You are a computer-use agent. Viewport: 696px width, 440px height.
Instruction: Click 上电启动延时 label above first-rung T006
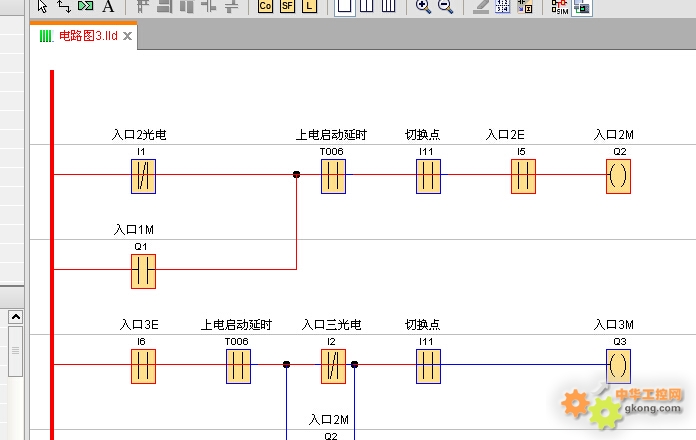[331, 135]
